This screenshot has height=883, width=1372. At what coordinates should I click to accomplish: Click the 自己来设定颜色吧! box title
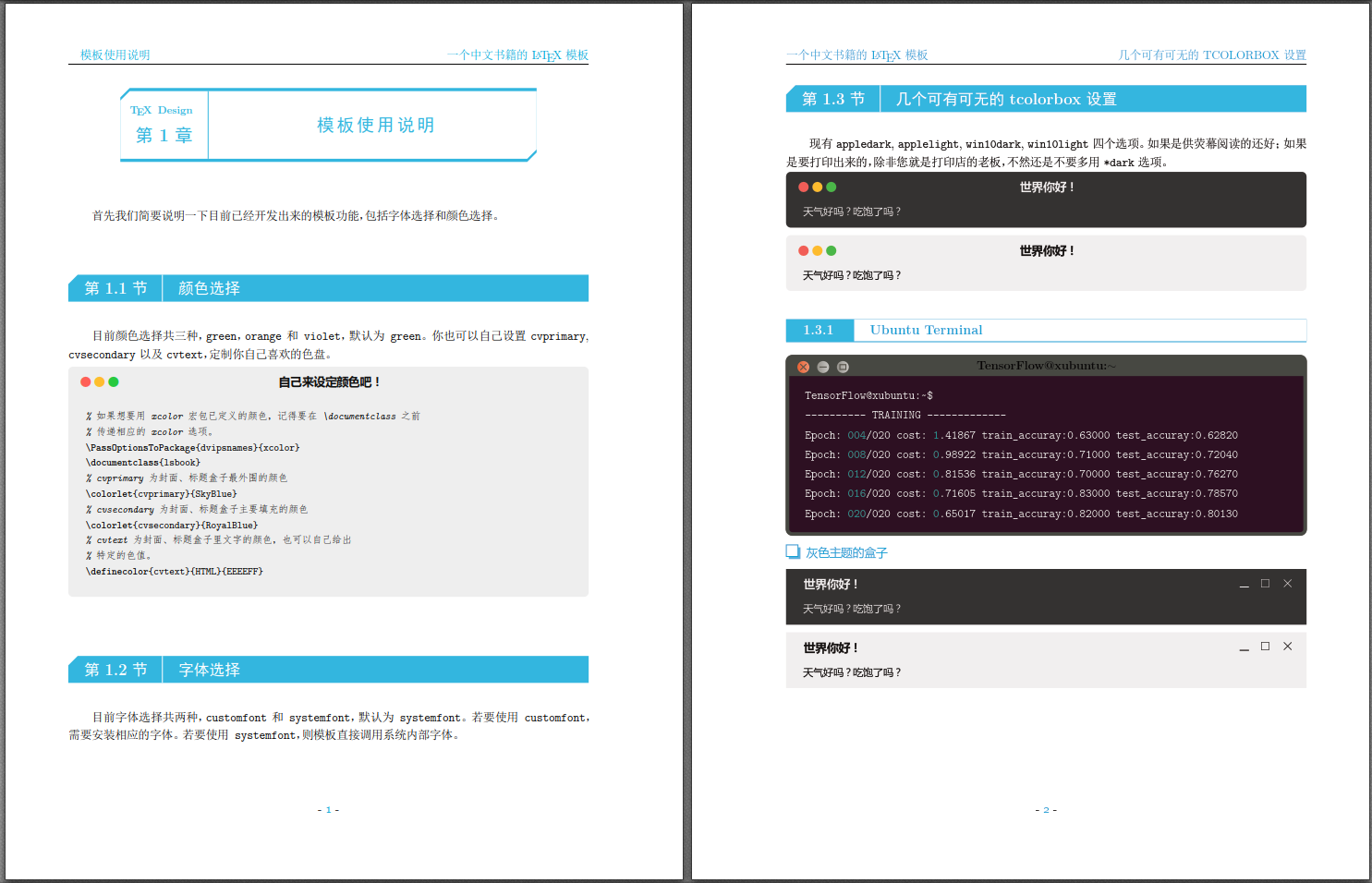[x=329, y=381]
